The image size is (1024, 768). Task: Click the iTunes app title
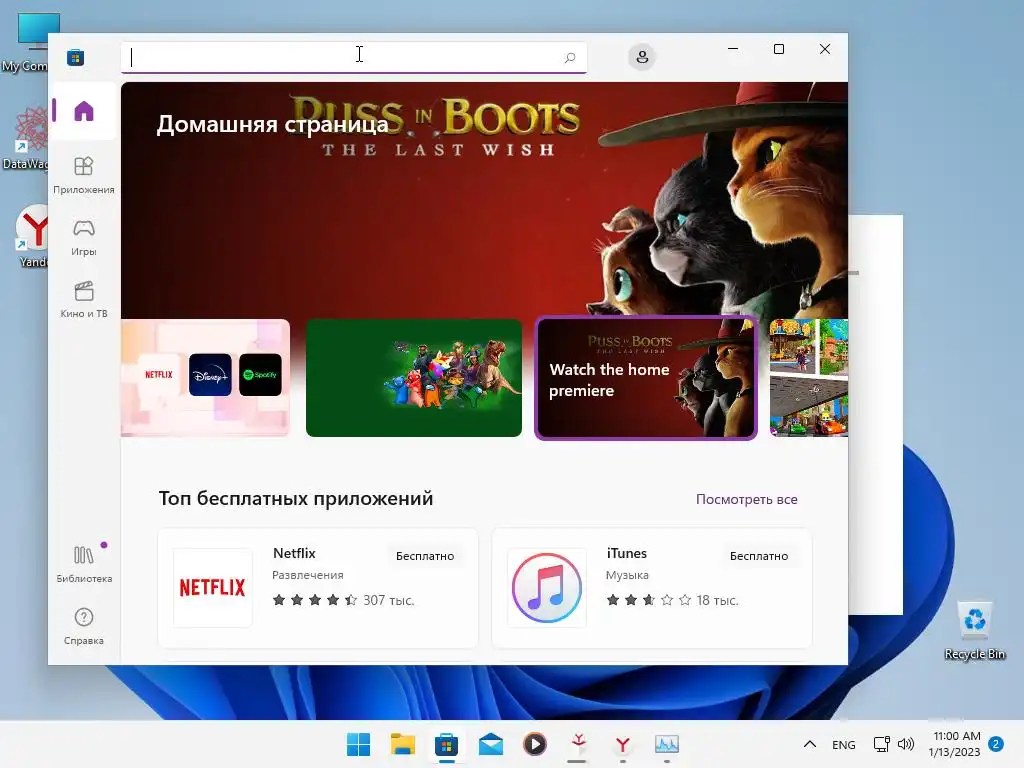tap(626, 553)
